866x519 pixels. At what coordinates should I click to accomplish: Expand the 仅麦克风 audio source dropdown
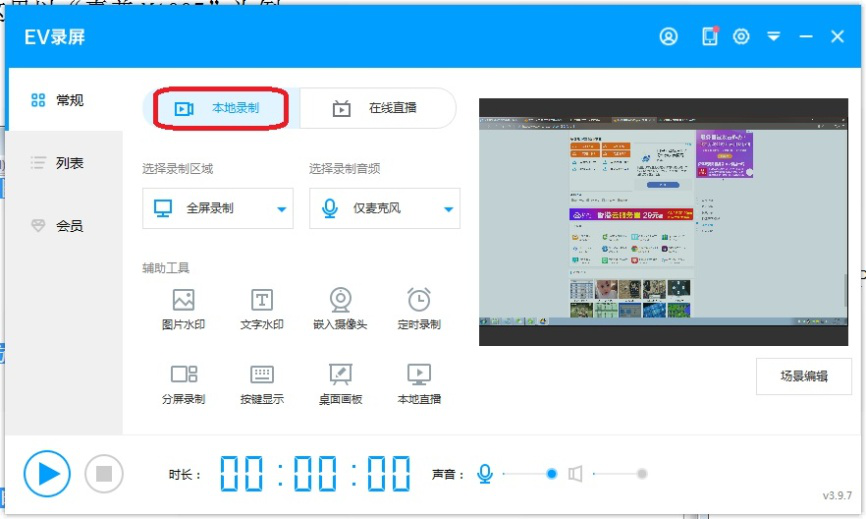[x=384, y=209]
